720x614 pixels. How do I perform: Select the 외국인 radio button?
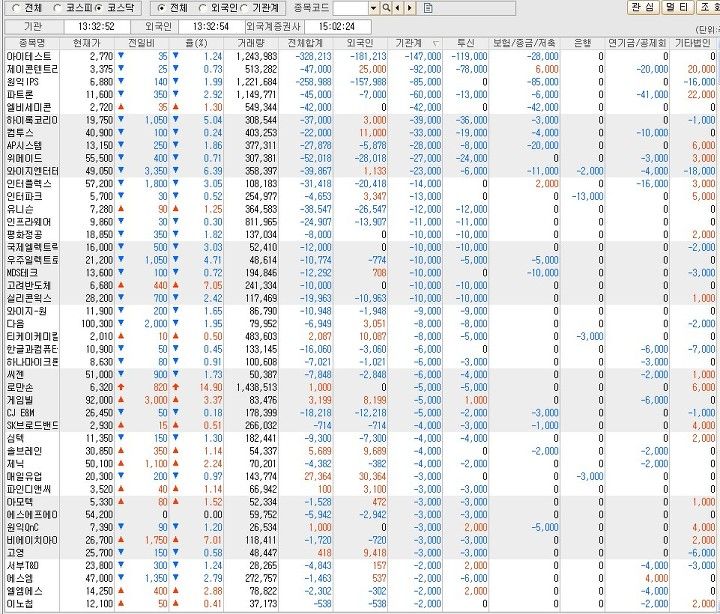202,8
